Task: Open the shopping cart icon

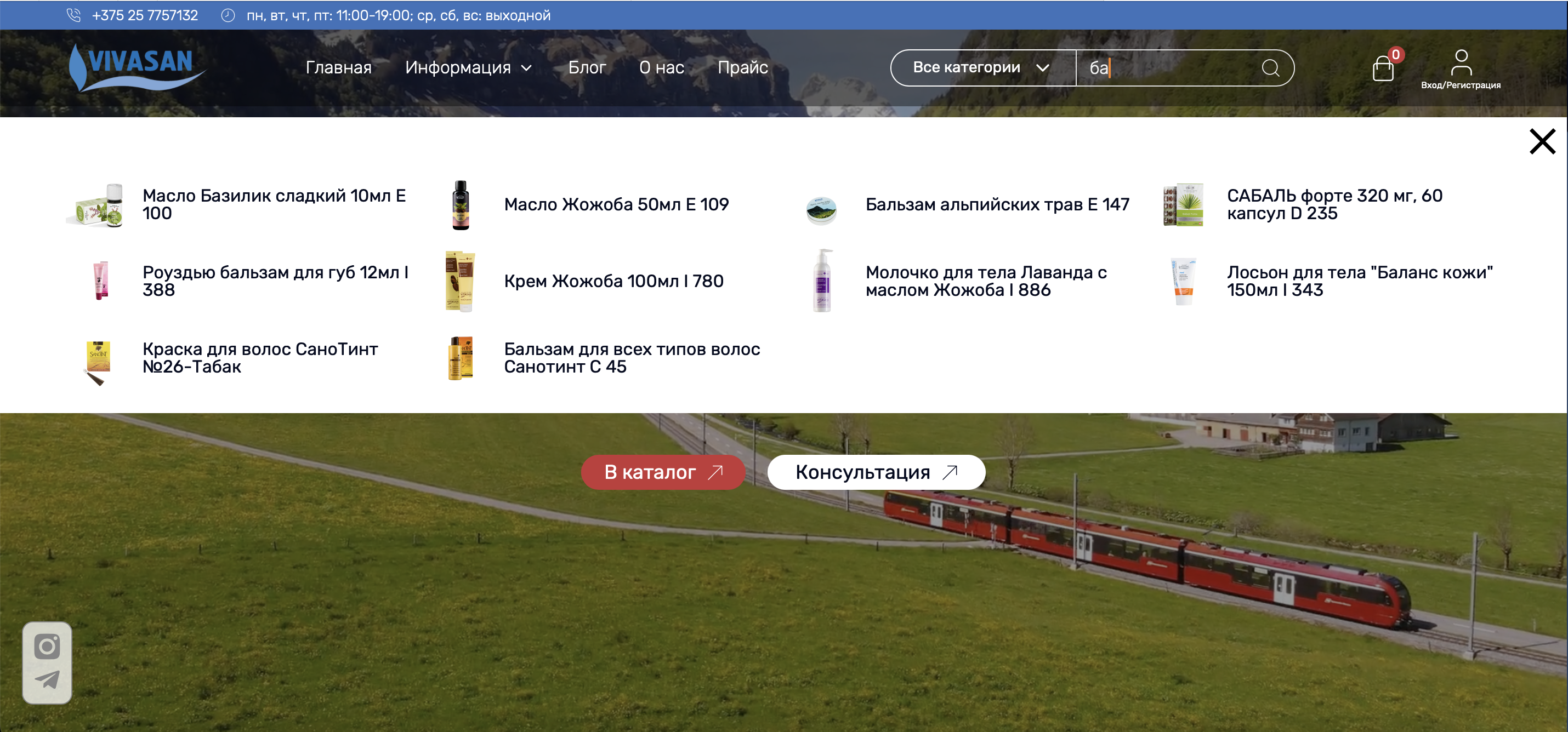Action: click(x=1384, y=67)
